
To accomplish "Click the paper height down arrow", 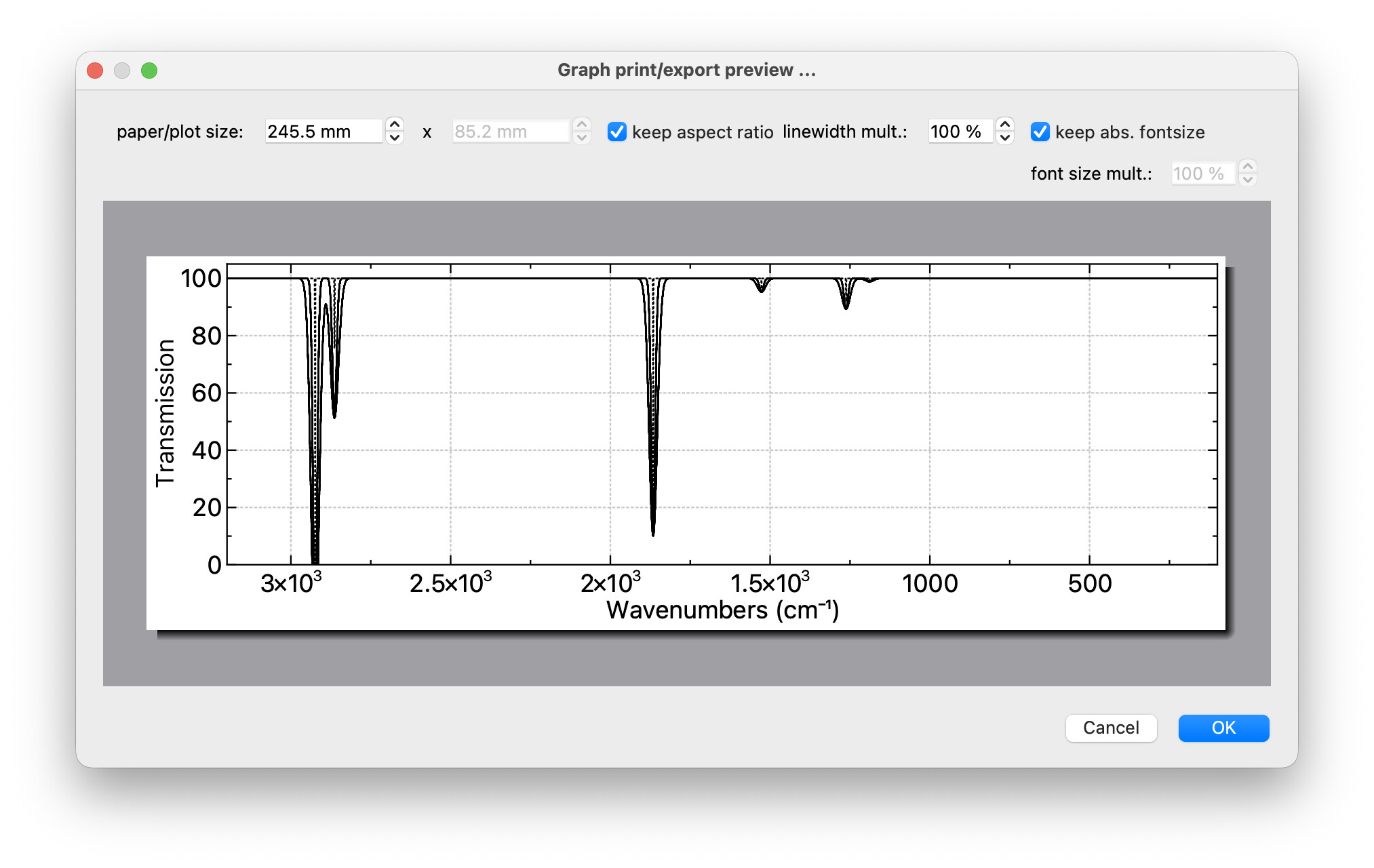I will pyautogui.click(x=582, y=138).
